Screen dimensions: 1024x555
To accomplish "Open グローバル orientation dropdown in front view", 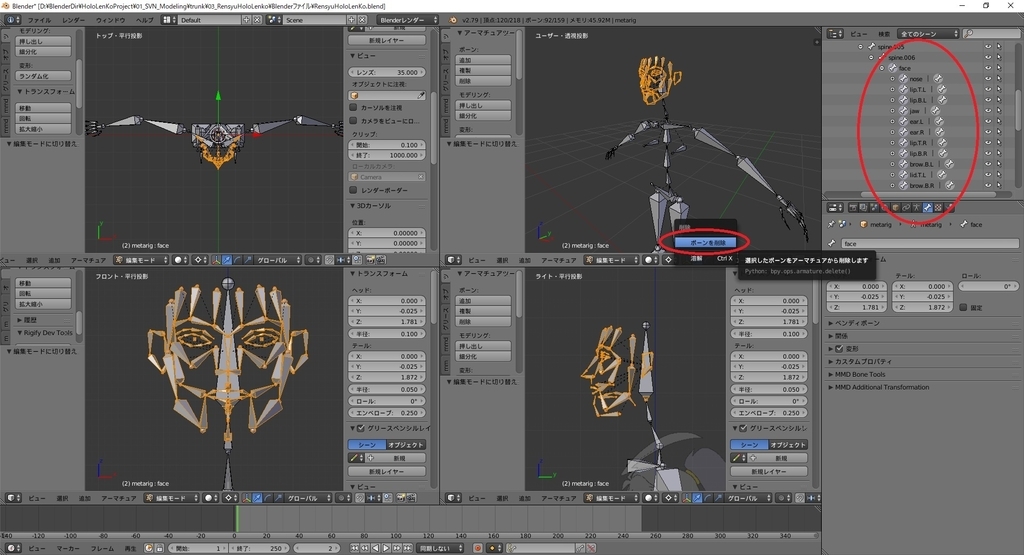I will click(306, 498).
